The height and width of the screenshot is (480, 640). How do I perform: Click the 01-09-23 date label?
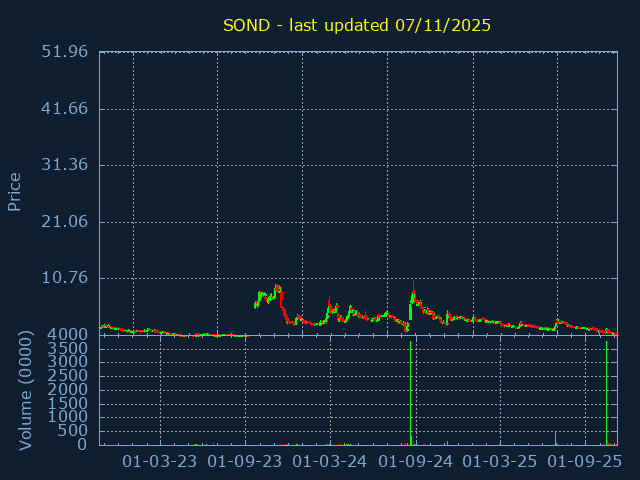(245, 461)
